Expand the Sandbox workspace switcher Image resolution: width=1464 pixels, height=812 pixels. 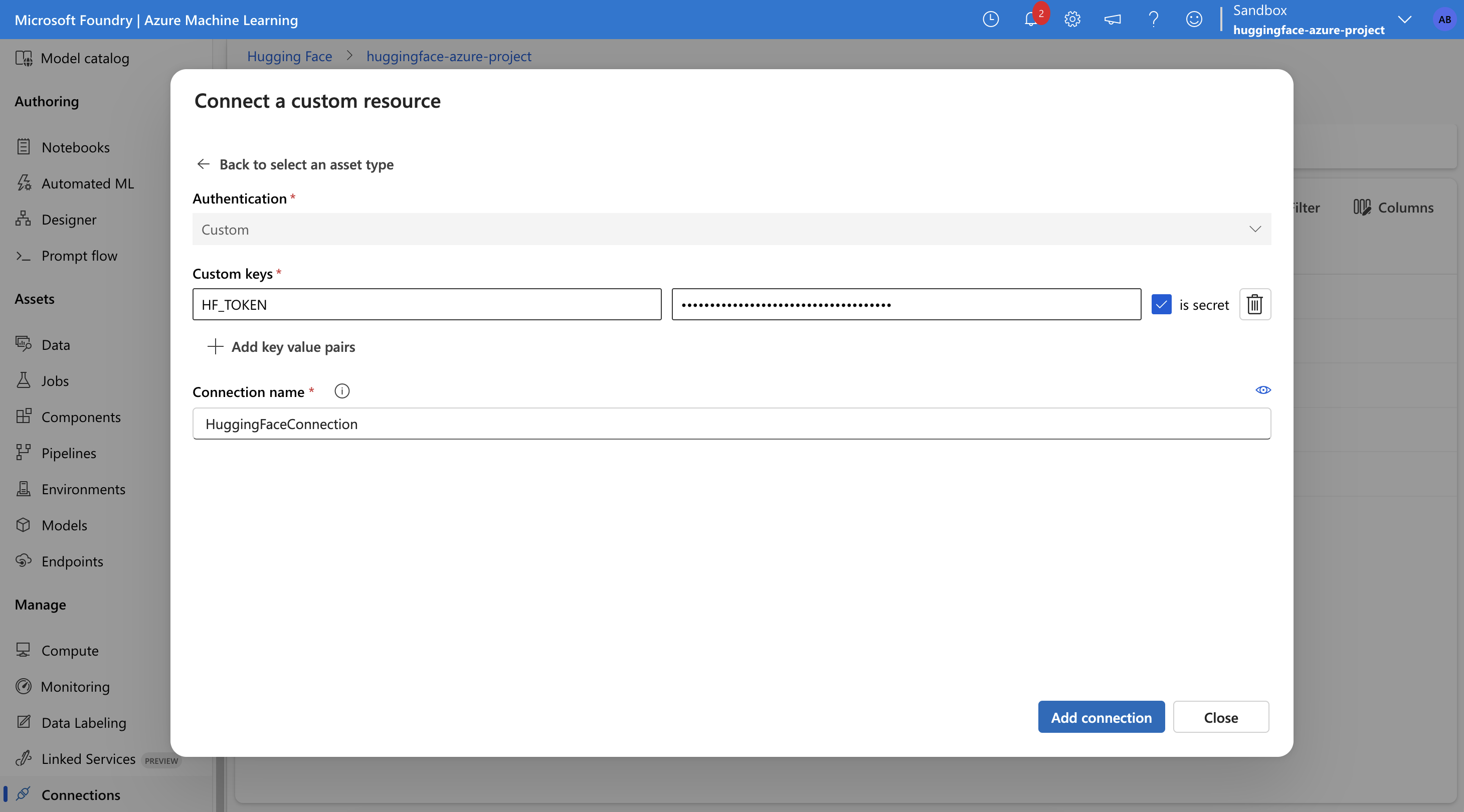1405,20
